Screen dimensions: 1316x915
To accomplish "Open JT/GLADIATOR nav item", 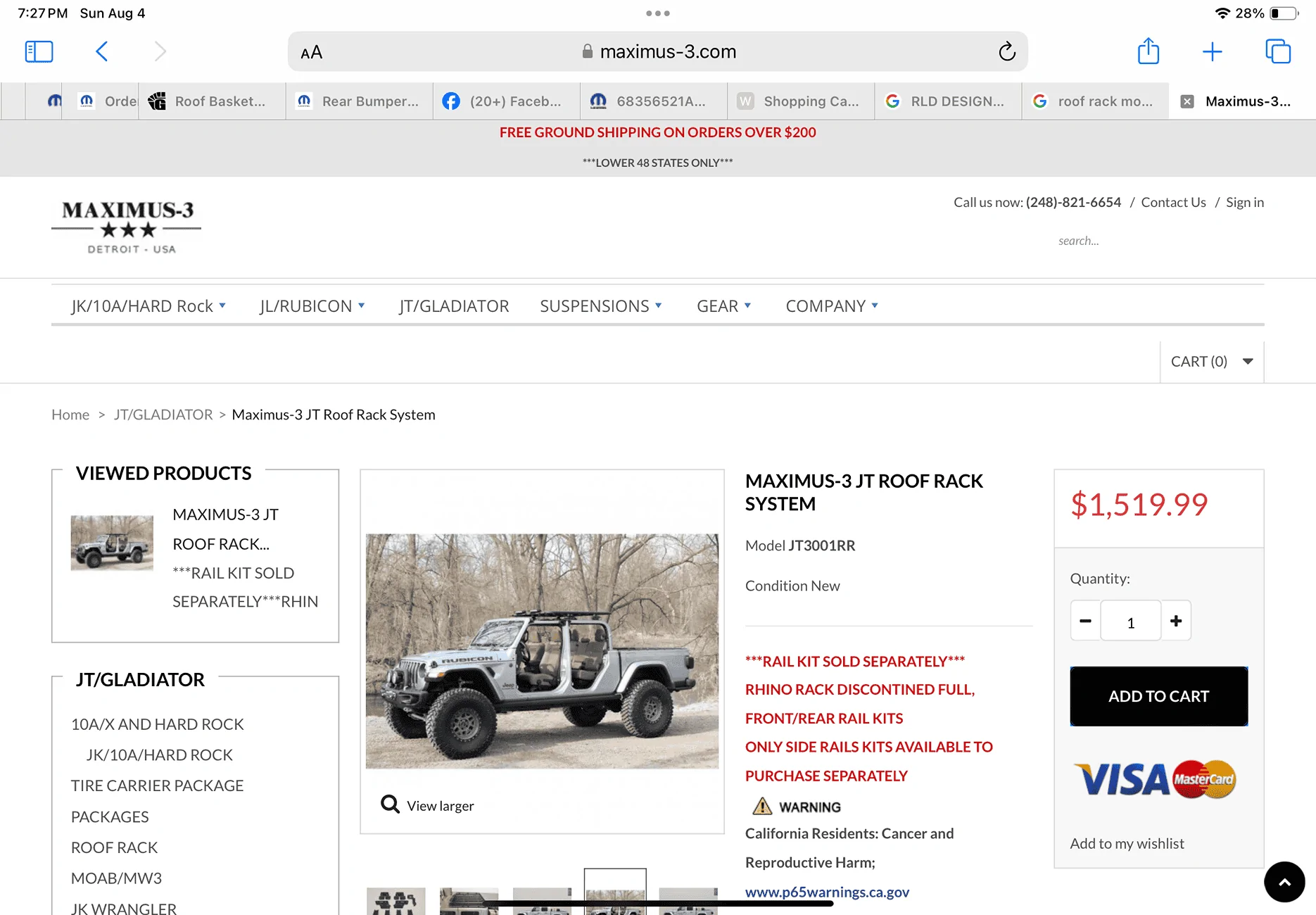I will [x=454, y=306].
